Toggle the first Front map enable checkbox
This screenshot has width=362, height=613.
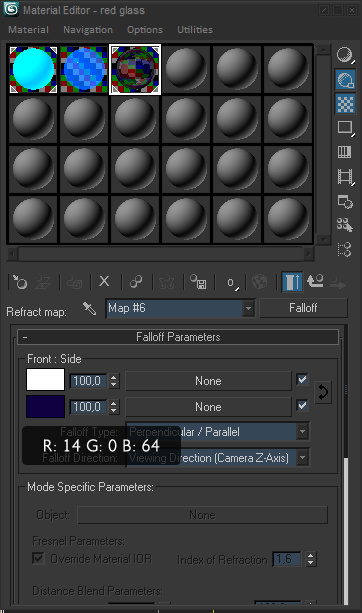302,380
